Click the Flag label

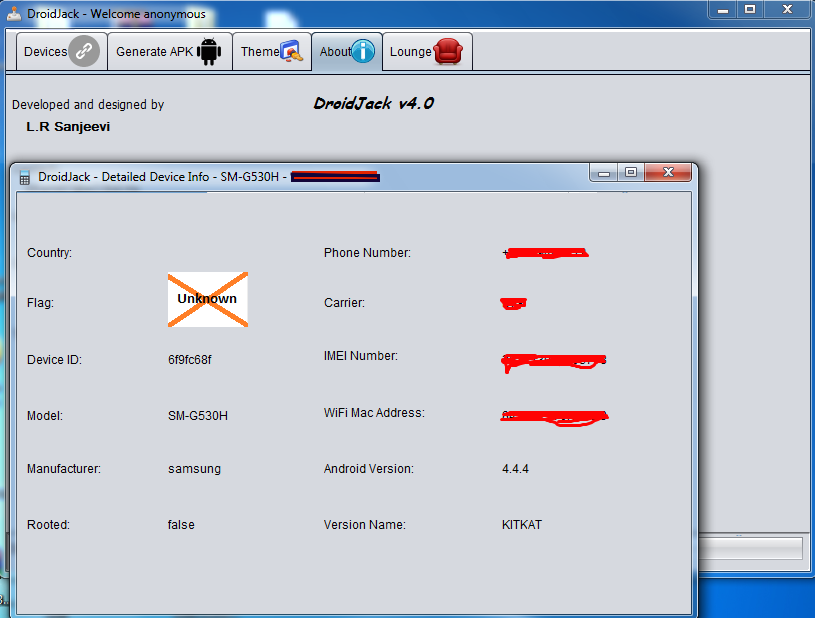click(40, 303)
